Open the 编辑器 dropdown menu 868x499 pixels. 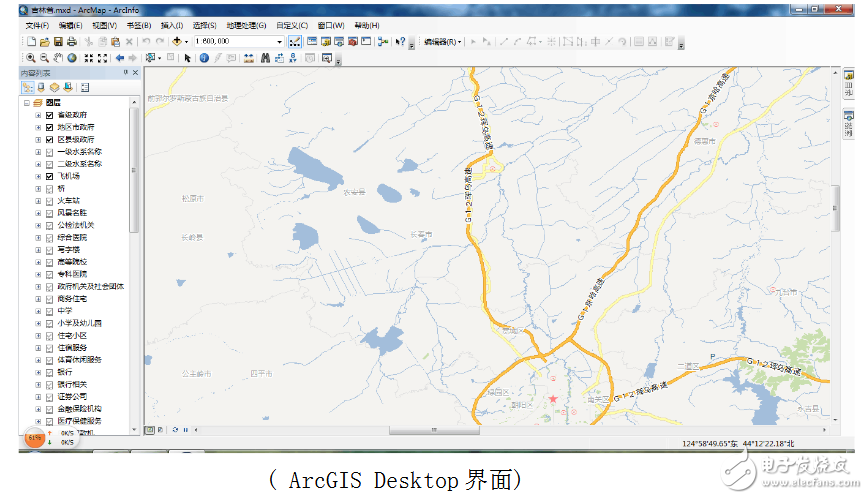442,42
